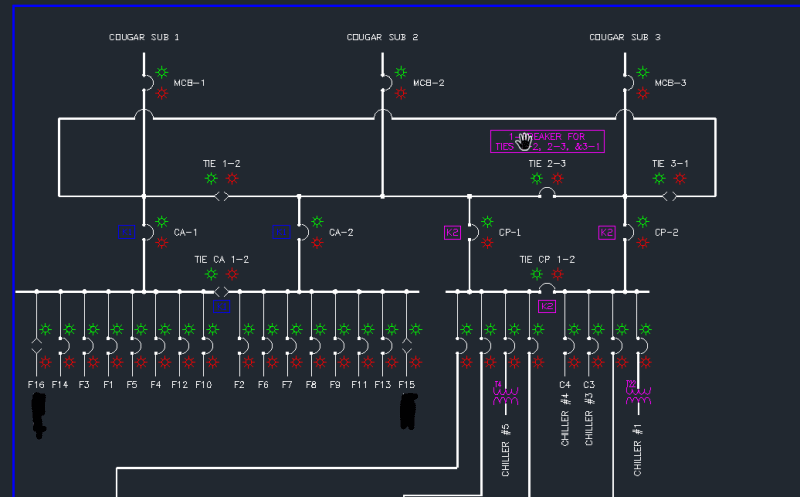Select the COUGAR SUB 1 label
Screen dimensions: 800x497
(x=144, y=37)
